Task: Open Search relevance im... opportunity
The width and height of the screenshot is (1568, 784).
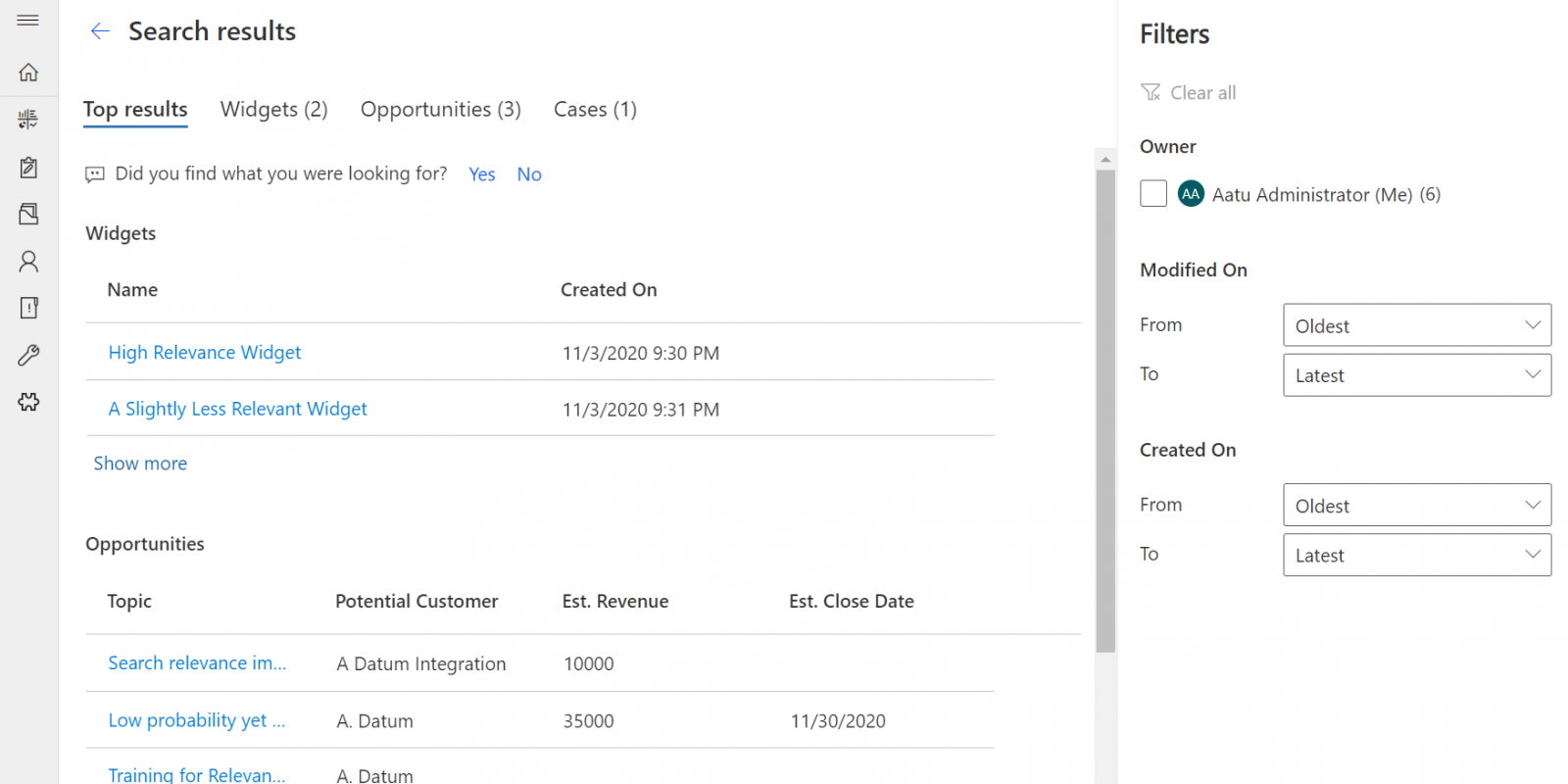Action: coord(197,663)
